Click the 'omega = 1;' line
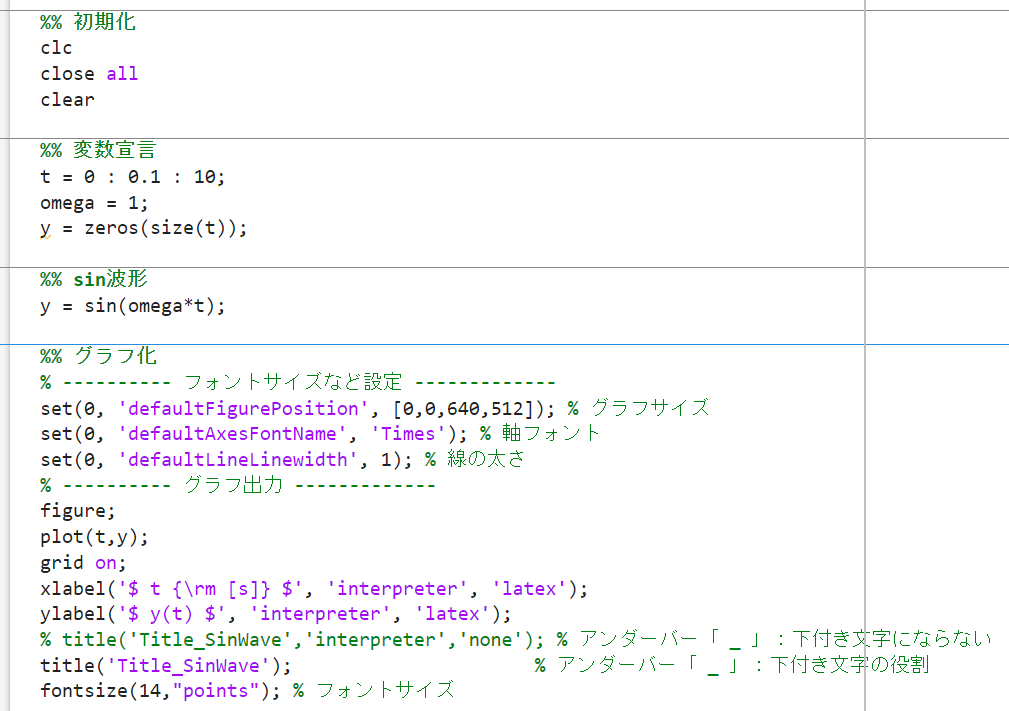The width and height of the screenshot is (1009, 711). click(x=94, y=203)
